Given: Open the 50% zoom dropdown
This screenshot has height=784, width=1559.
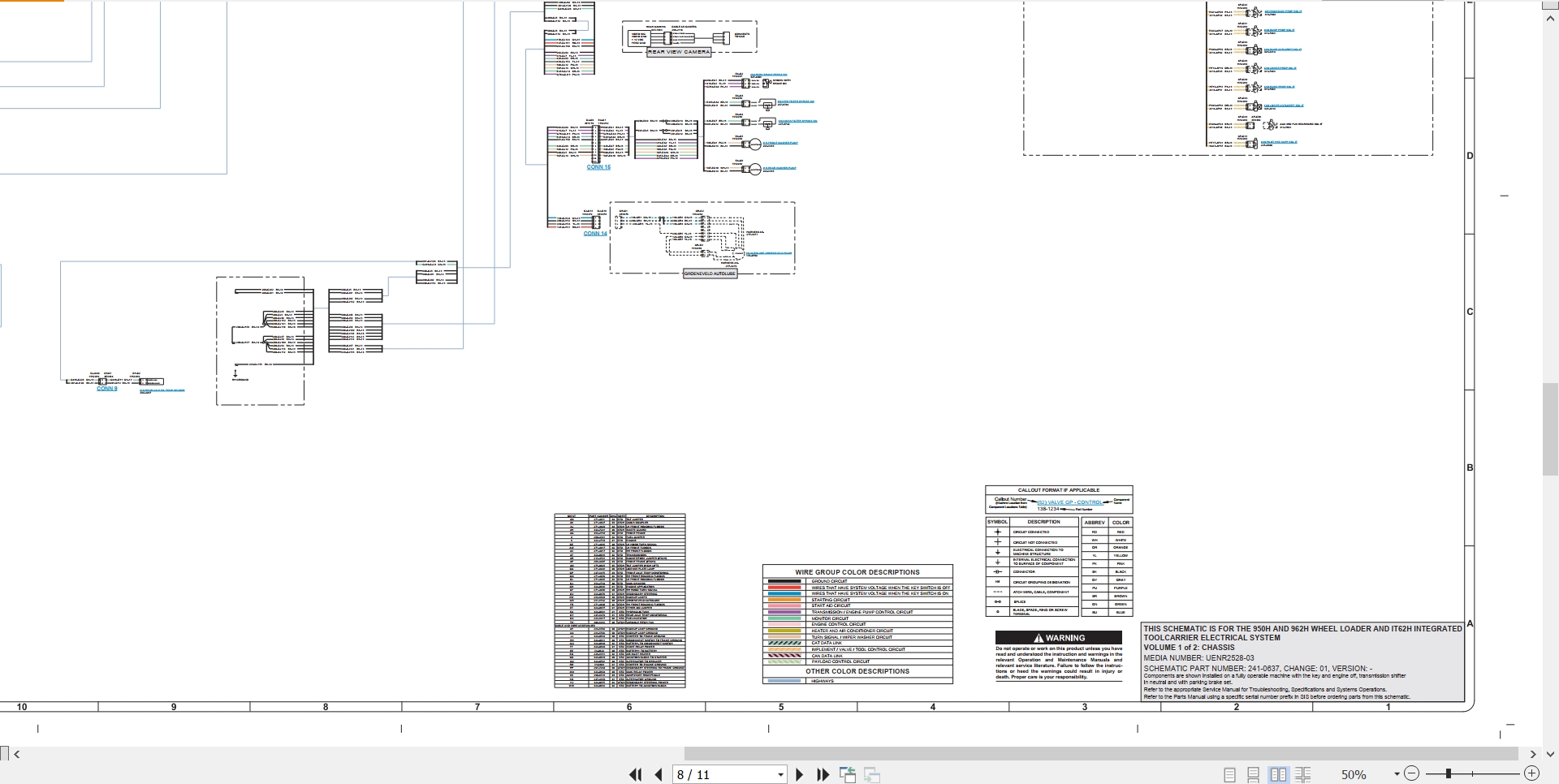Looking at the screenshot, I should (1397, 775).
